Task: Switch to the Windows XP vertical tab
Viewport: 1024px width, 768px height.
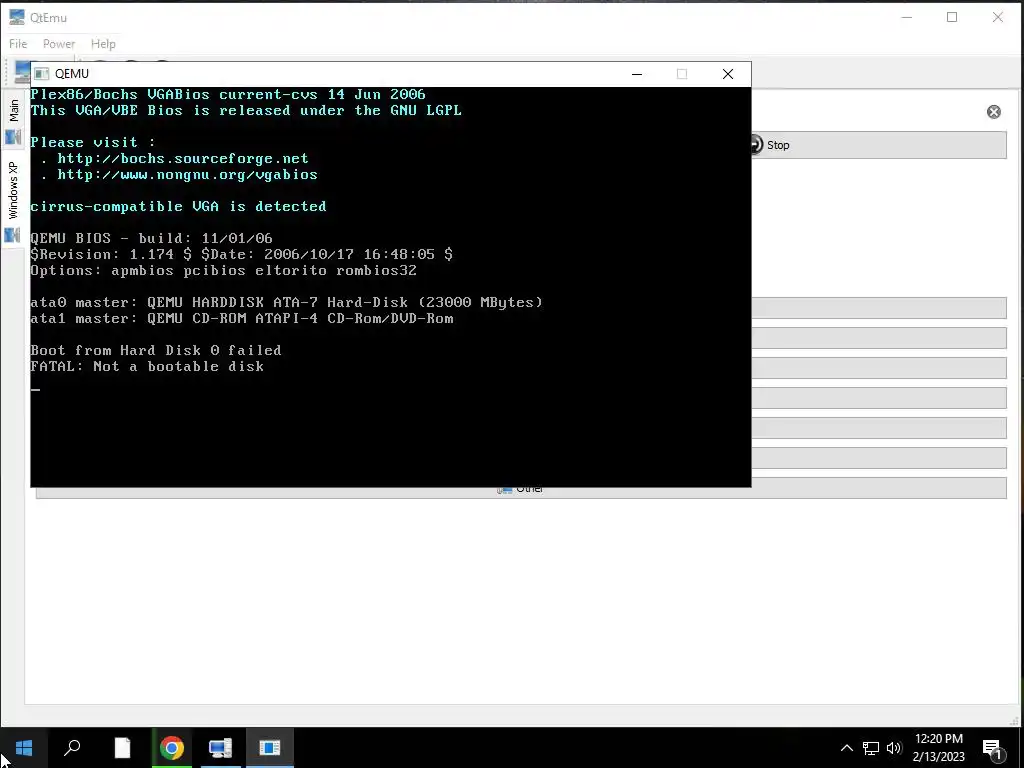Action: [x=13, y=200]
